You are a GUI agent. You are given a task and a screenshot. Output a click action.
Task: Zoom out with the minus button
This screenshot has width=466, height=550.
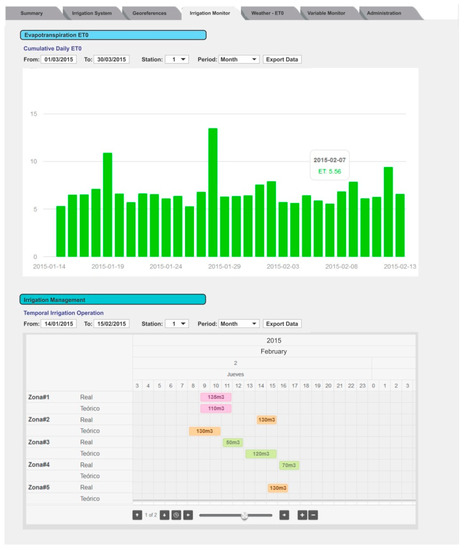313,515
